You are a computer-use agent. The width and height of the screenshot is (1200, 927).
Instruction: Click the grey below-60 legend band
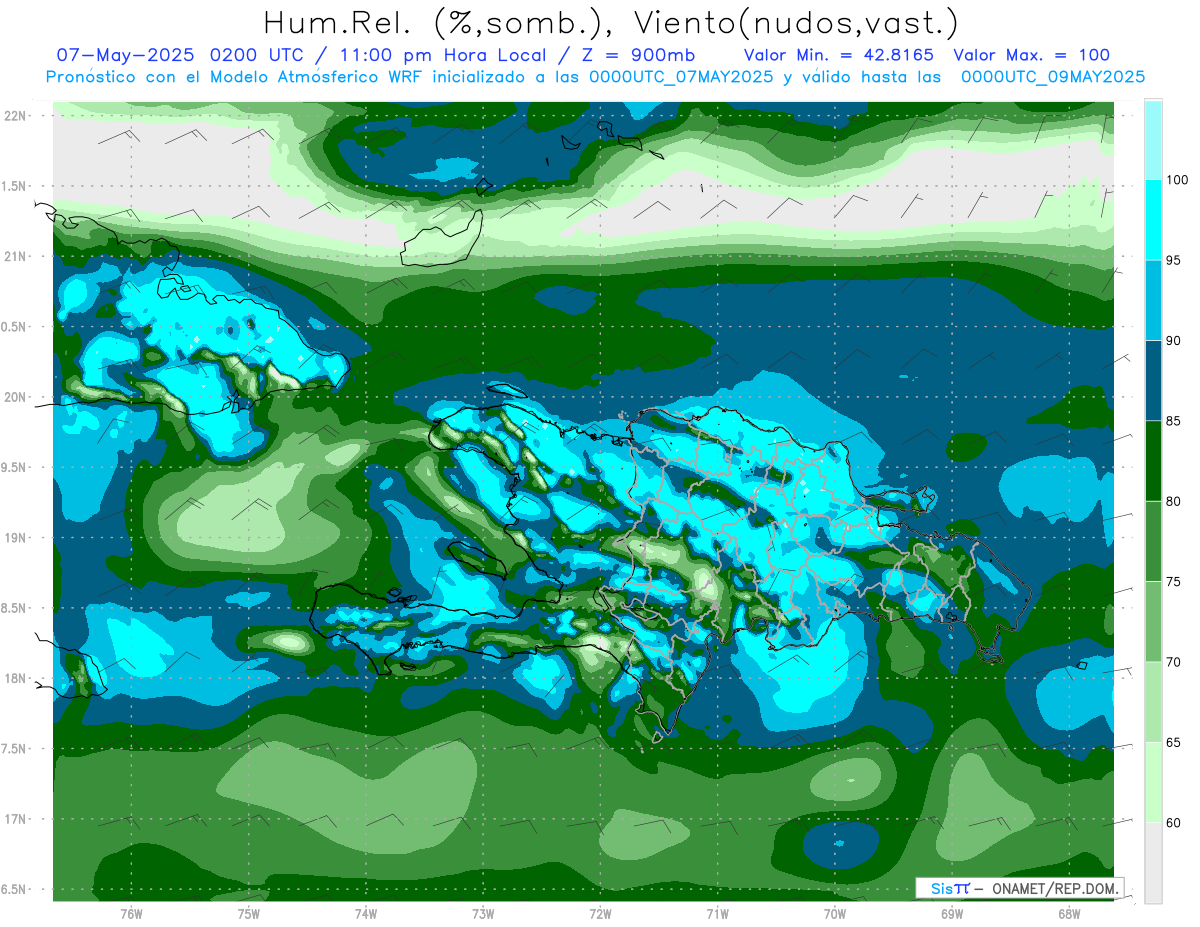click(1153, 862)
